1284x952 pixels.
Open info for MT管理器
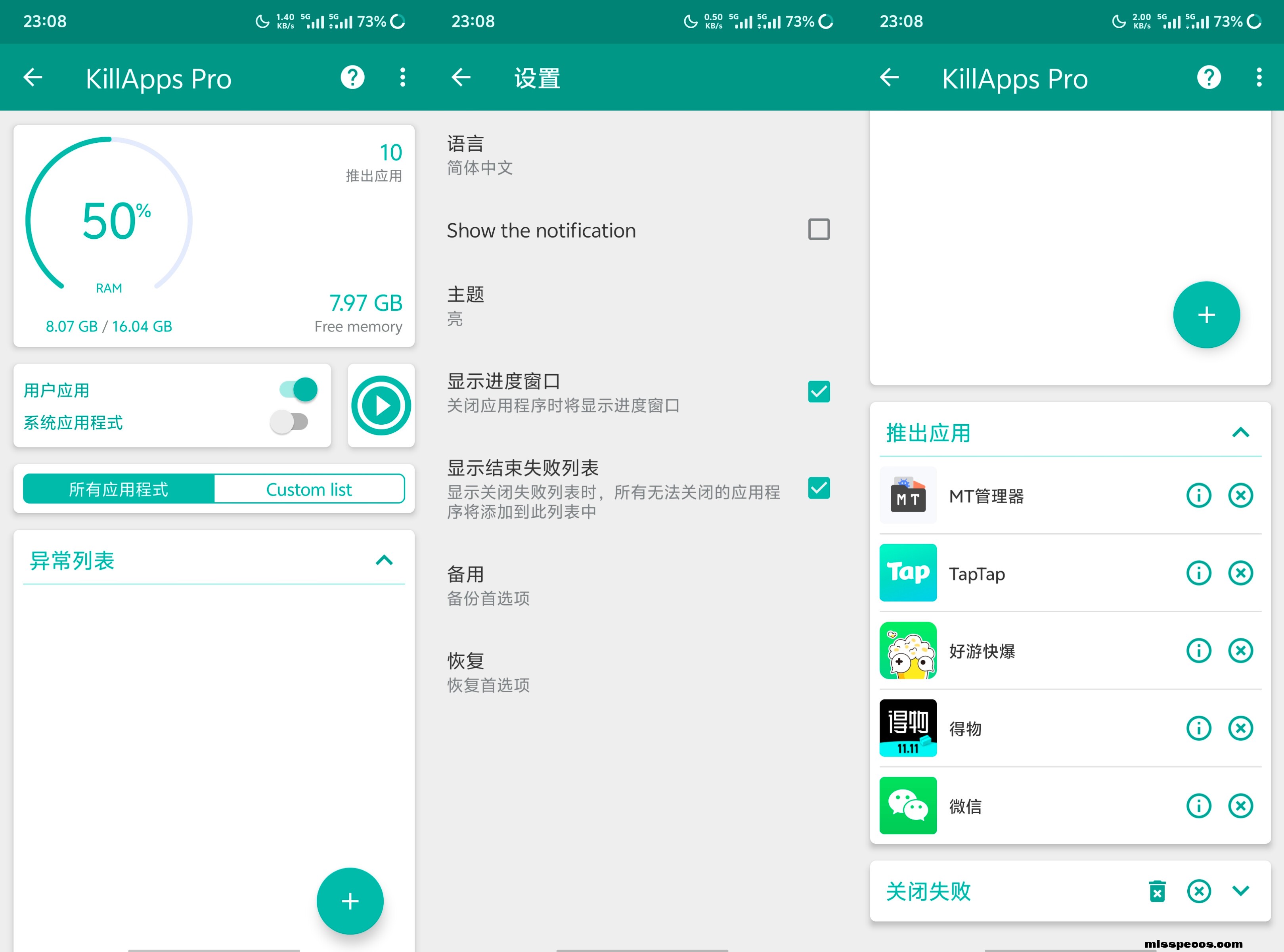click(1198, 496)
